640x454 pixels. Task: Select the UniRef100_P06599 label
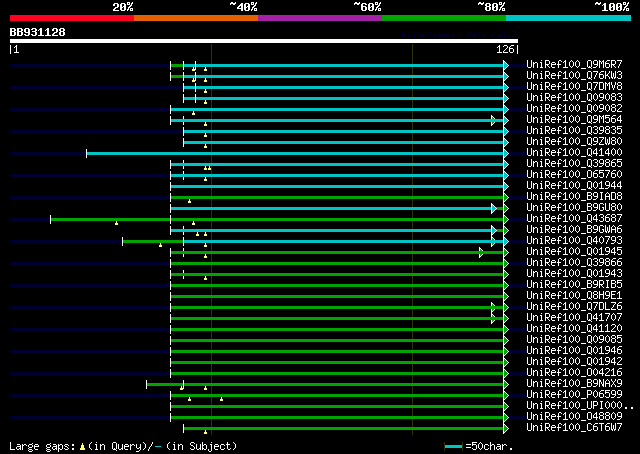point(574,395)
